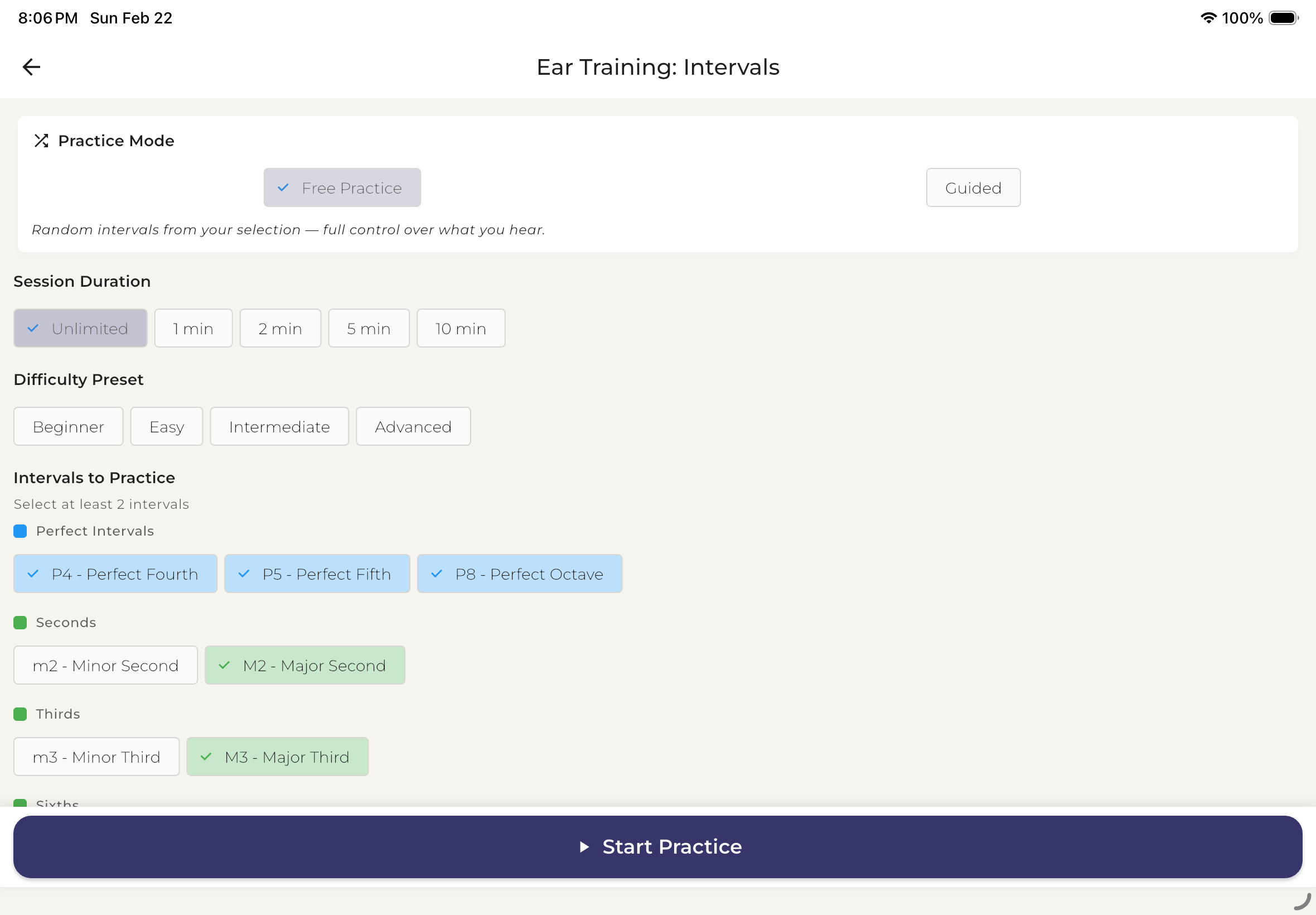Image resolution: width=1316 pixels, height=915 pixels.
Task: Click the green Seconds category dot
Action: tap(20, 622)
